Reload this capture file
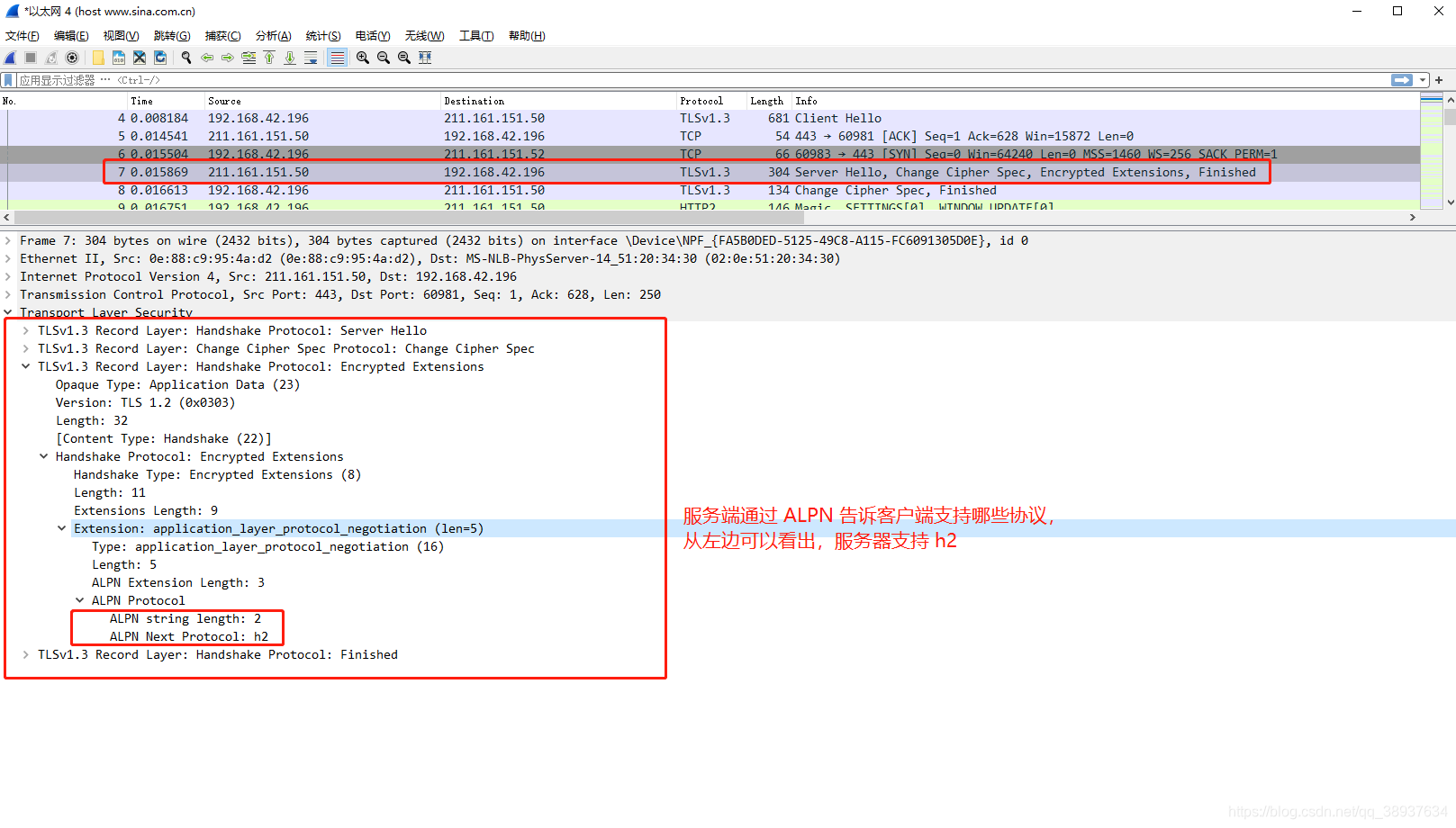 coord(160,58)
